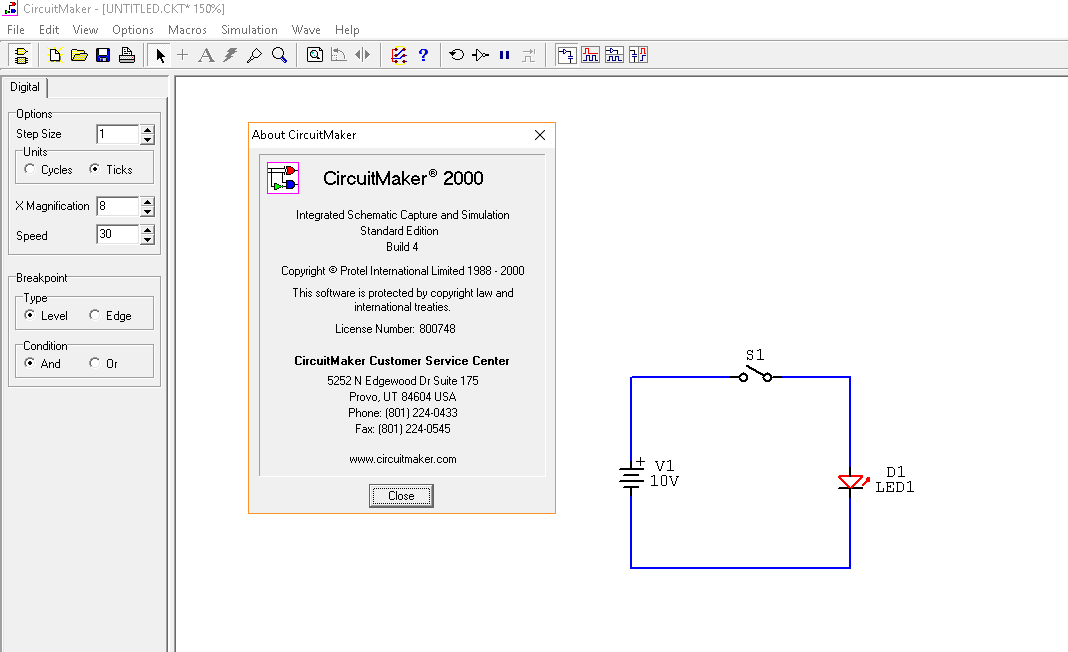Open the Edit menu
Image resolution: width=1068 pixels, height=652 pixels.
pos(49,30)
